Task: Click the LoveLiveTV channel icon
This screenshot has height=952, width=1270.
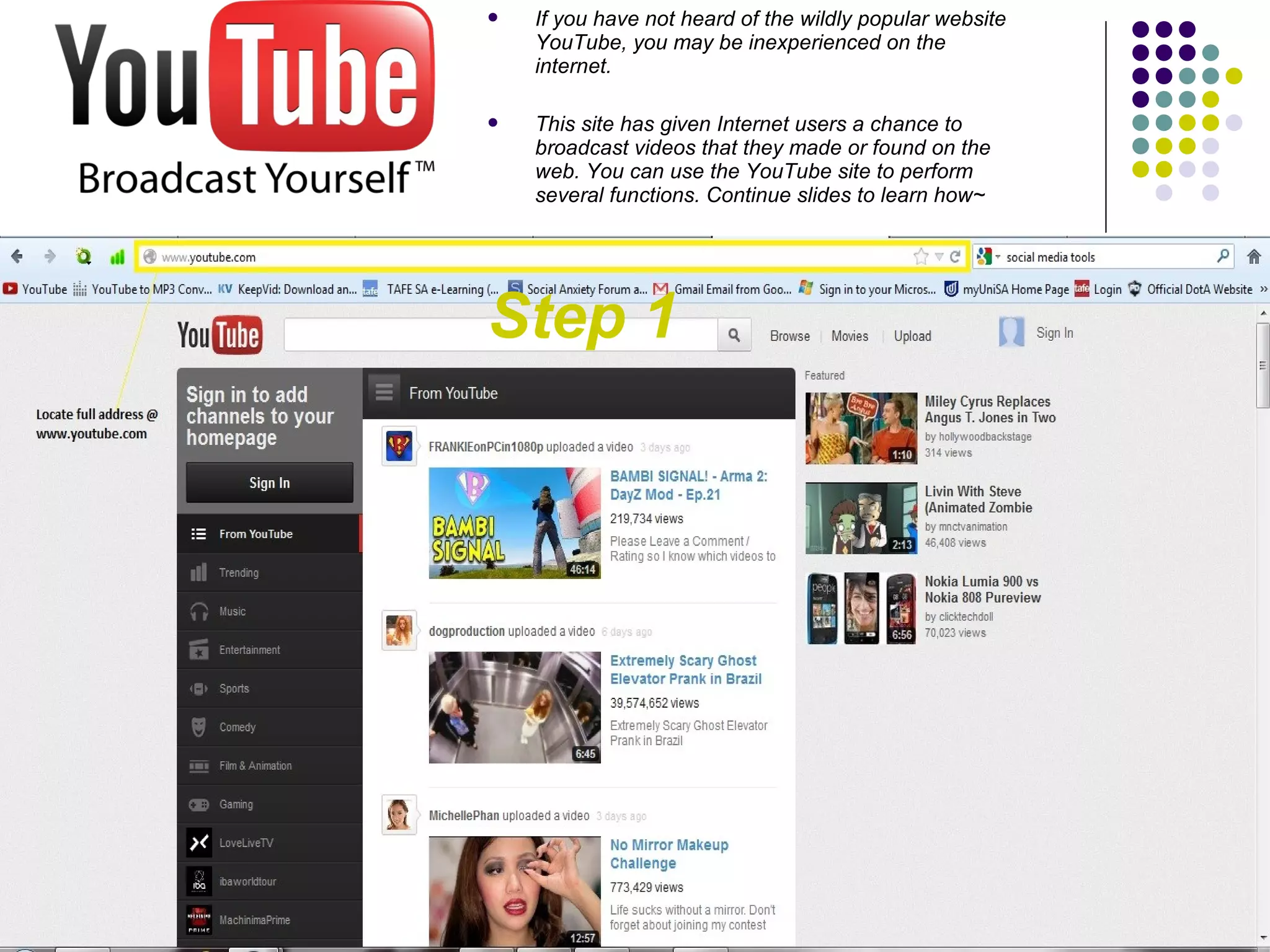Action: point(199,843)
